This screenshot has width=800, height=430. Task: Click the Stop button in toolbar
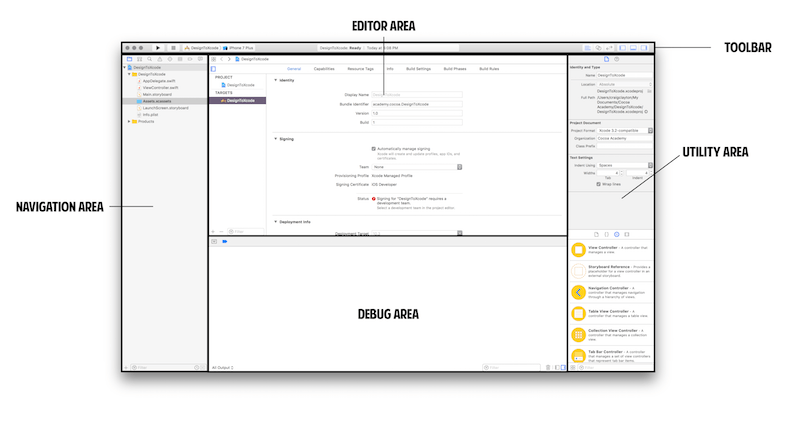click(173, 48)
